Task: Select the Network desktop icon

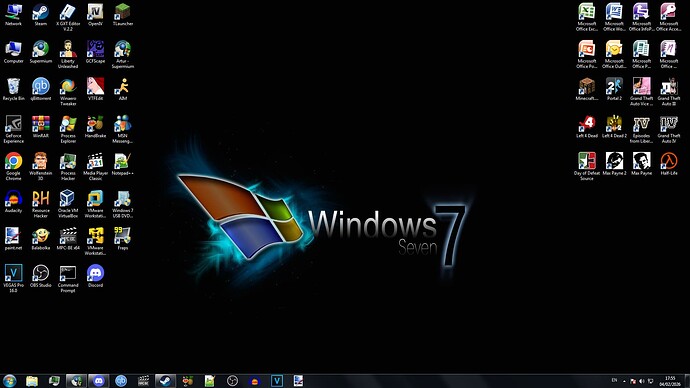Action: [13, 15]
